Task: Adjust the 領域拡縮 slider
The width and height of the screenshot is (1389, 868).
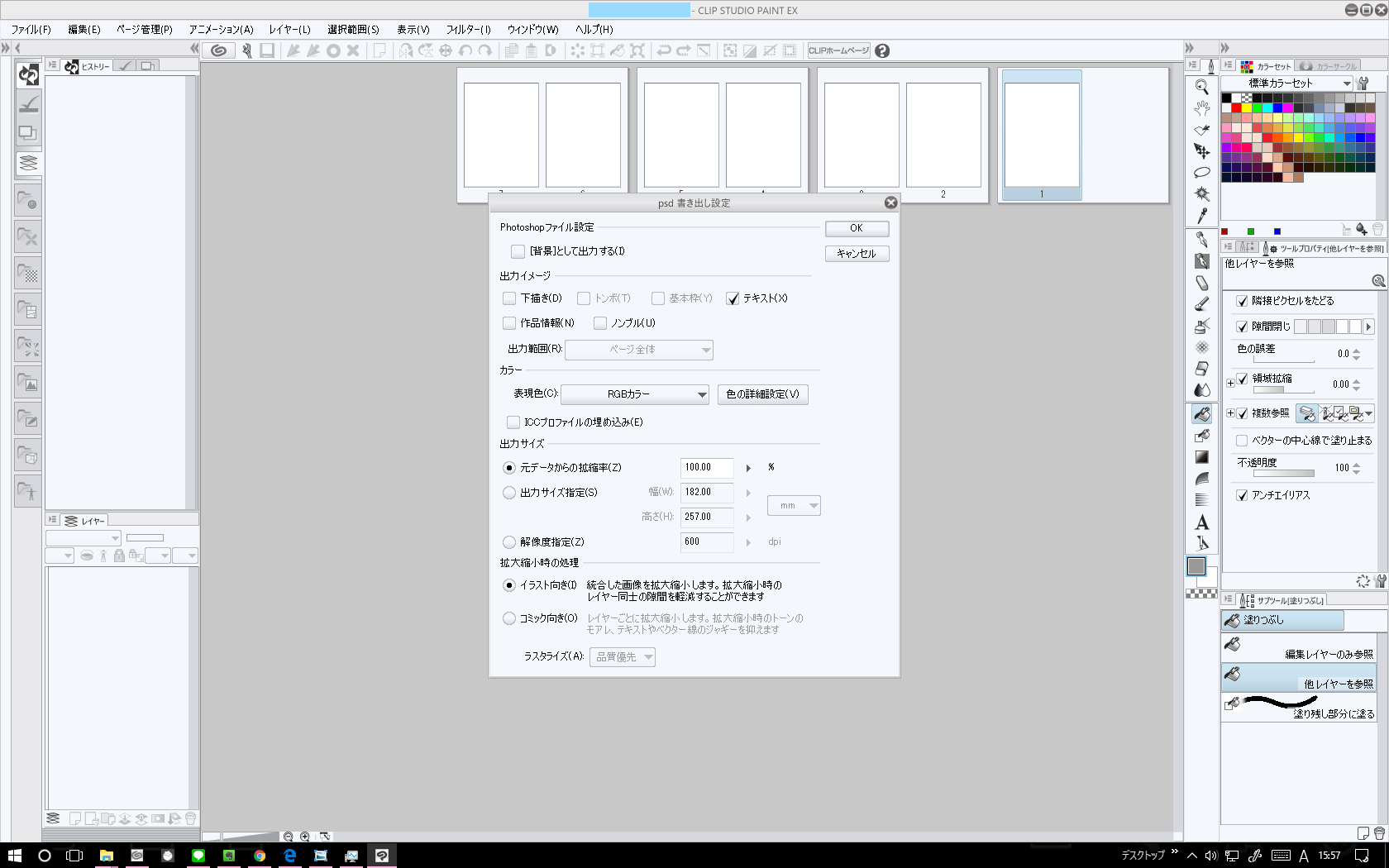Action: (1283, 389)
